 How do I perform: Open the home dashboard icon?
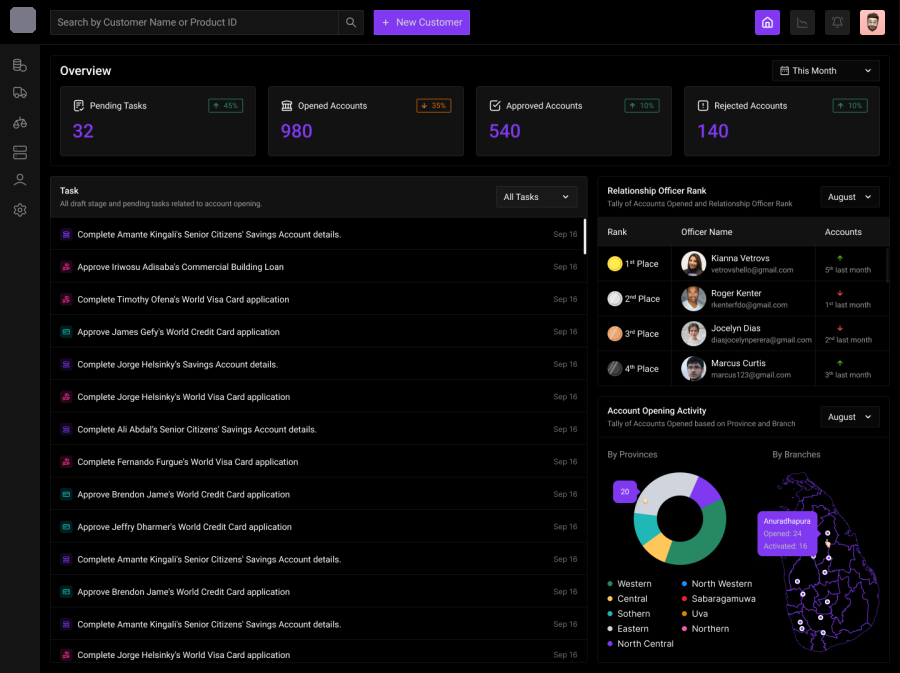pyautogui.click(x=767, y=22)
